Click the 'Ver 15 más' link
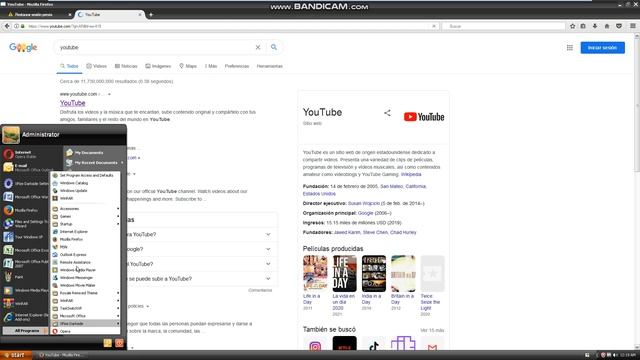Screen dimensions: 640x360 [432, 330]
